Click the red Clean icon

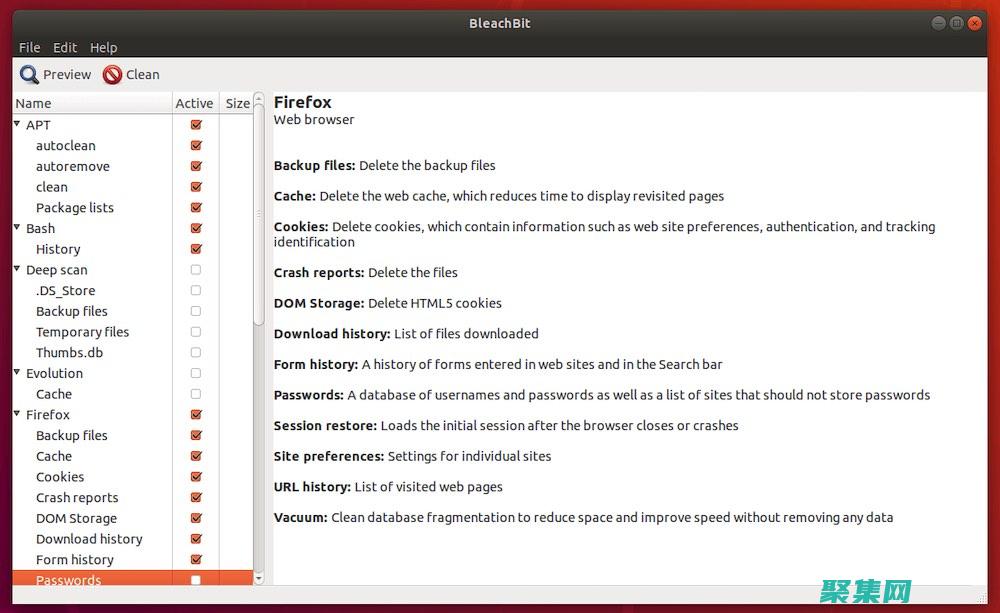pyautogui.click(x=112, y=75)
